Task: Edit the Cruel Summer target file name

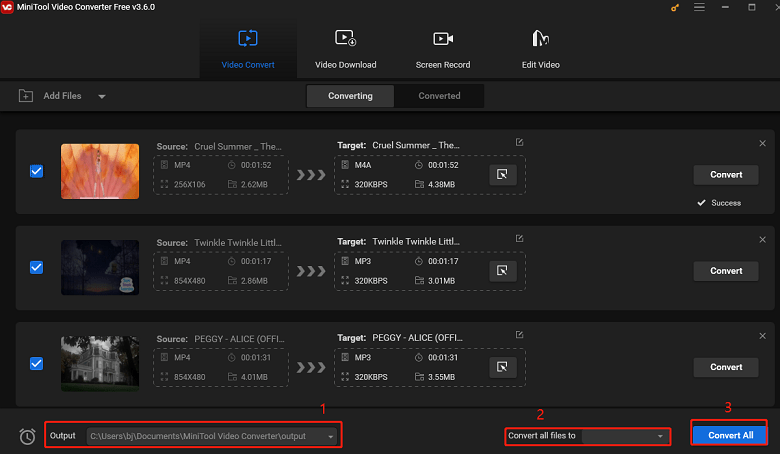Action: pos(519,142)
